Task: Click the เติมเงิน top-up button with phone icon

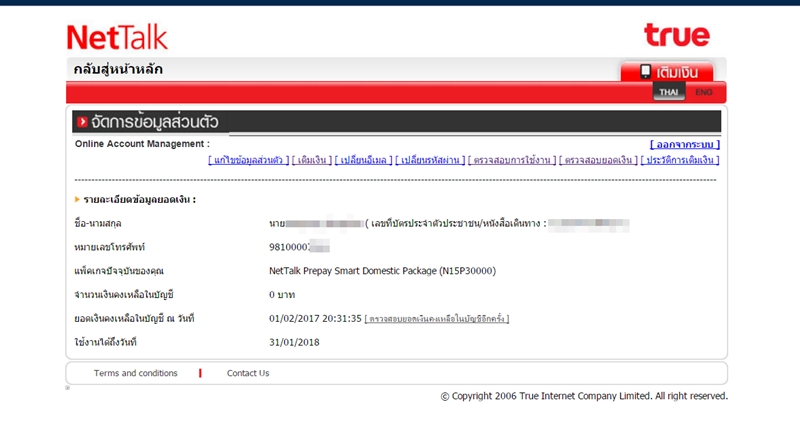Action: [x=667, y=72]
